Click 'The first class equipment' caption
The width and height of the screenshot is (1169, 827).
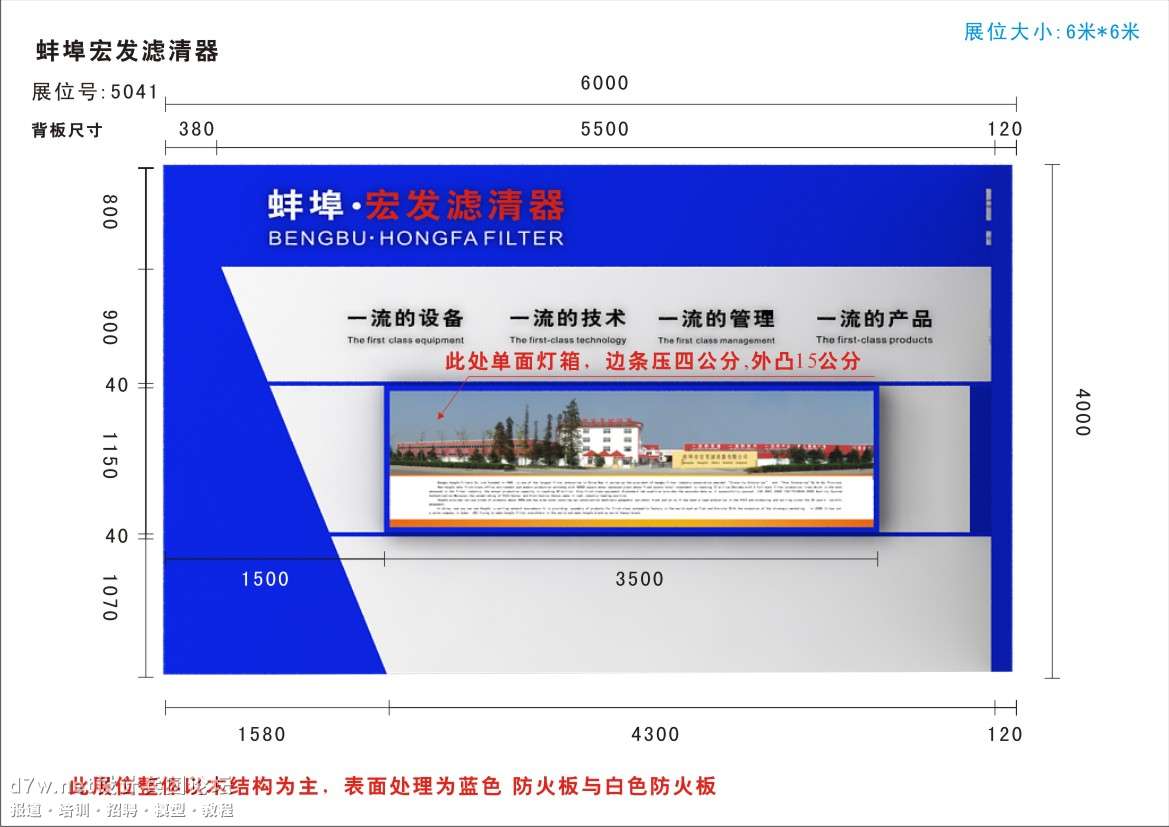click(x=406, y=340)
